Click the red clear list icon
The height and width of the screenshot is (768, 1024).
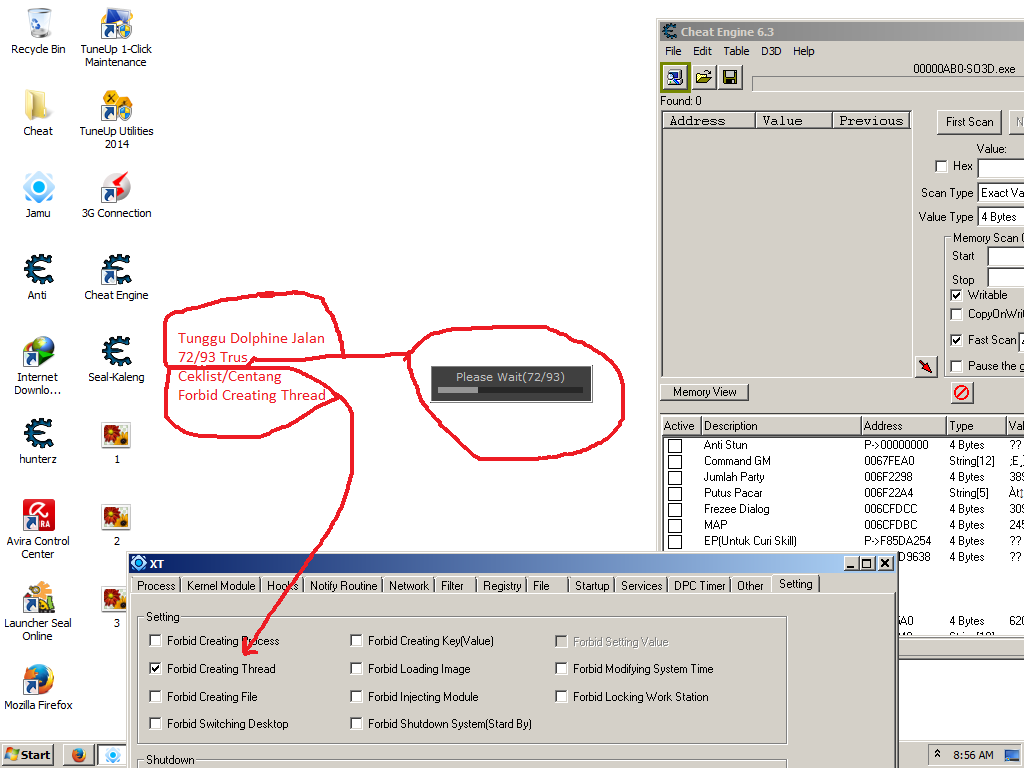(x=961, y=392)
